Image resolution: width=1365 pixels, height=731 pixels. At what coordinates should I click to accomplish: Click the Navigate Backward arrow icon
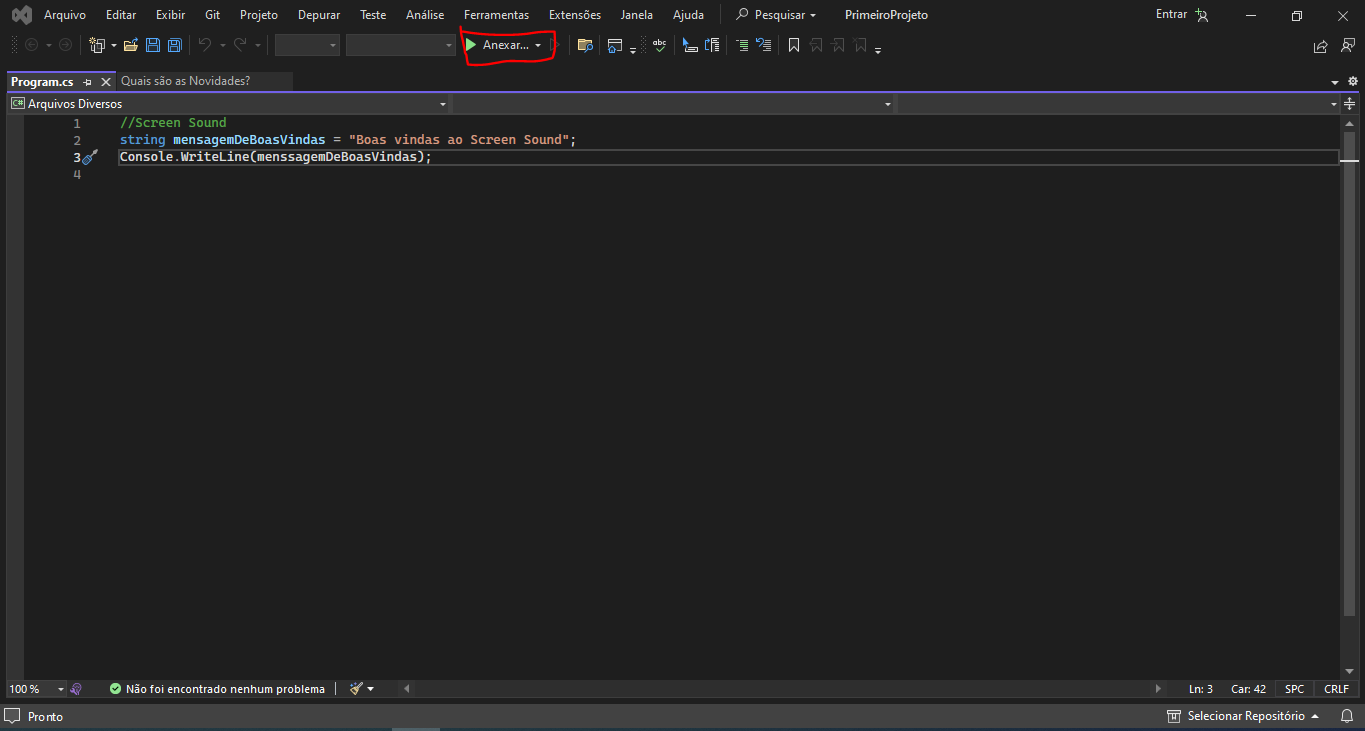click(31, 45)
